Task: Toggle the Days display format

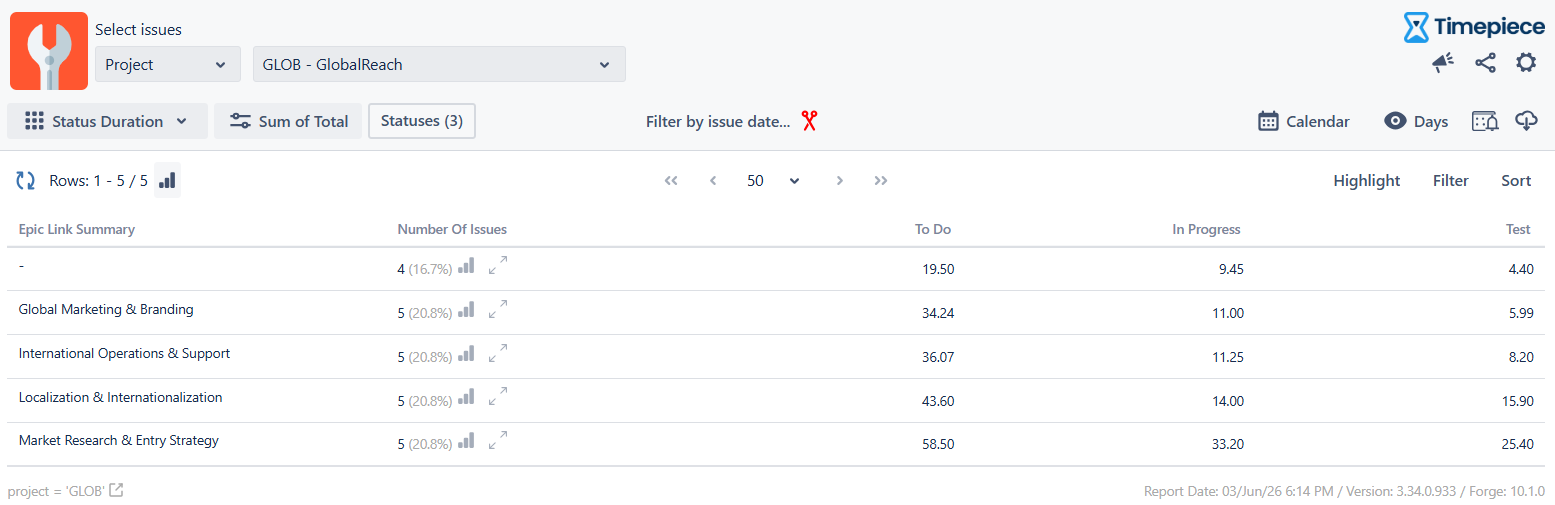Action: click(1416, 121)
